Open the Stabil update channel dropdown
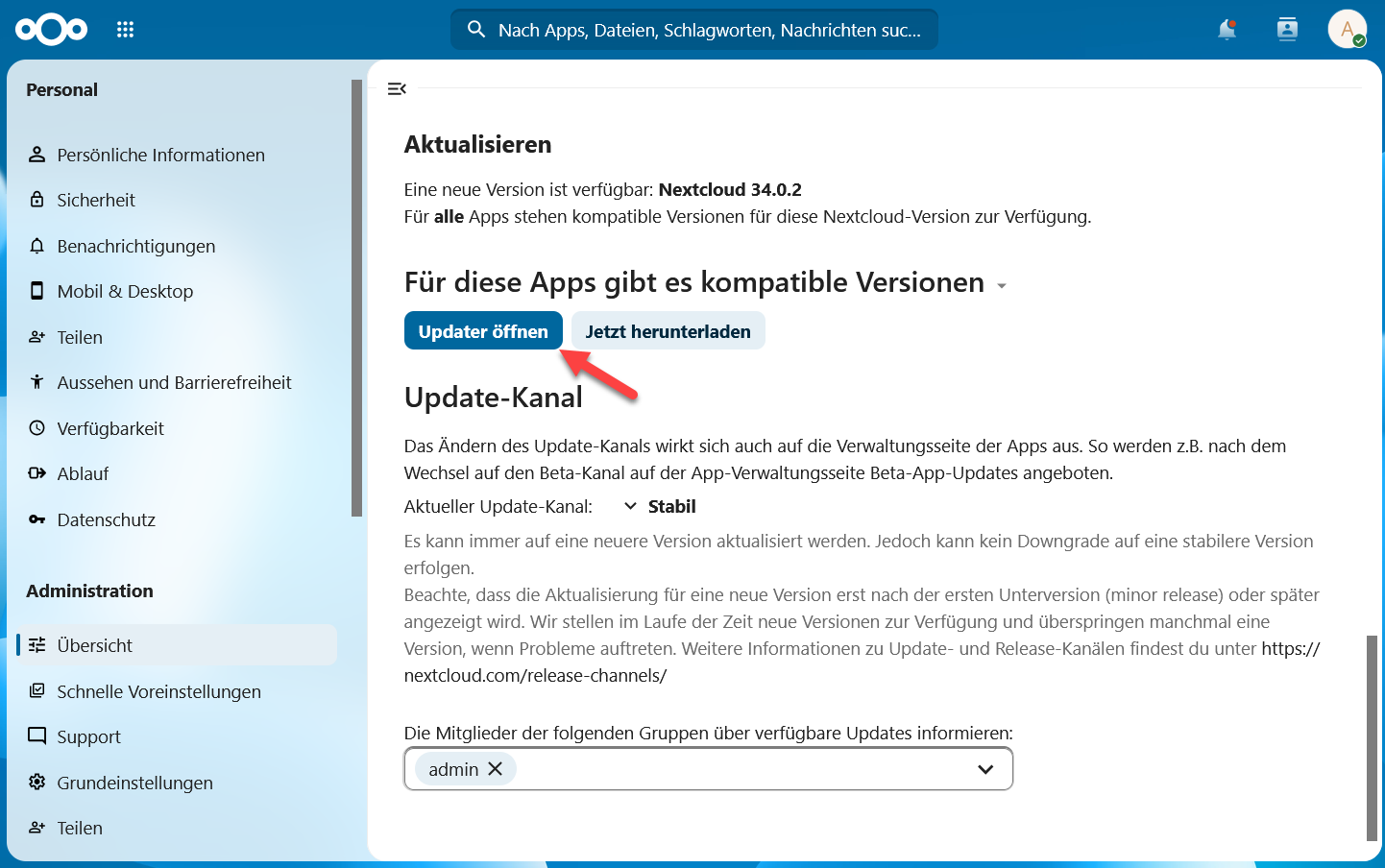This screenshot has height=868, width=1385. 660,506
